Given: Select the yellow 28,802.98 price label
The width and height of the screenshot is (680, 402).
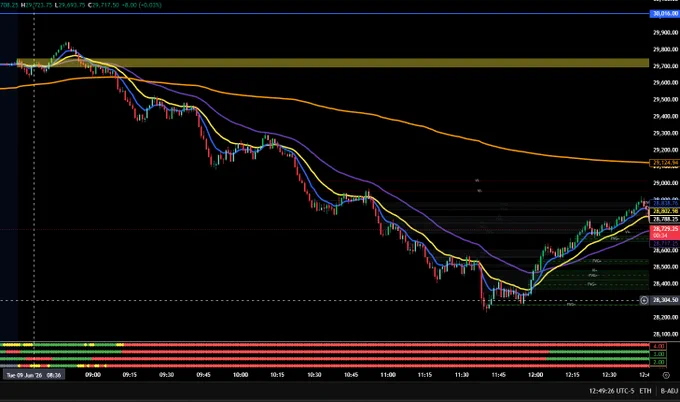Looking at the screenshot, I should [x=664, y=211].
